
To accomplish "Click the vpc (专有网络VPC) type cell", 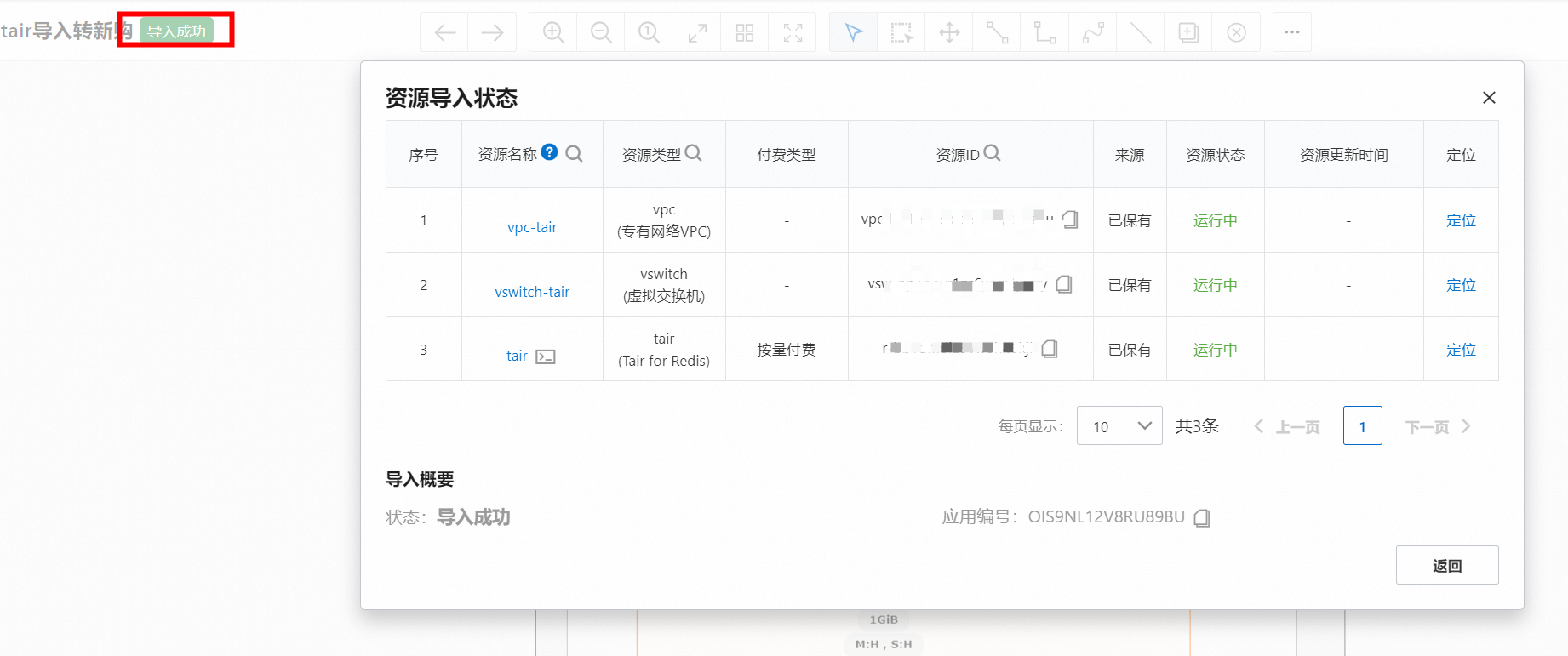I will [x=664, y=220].
